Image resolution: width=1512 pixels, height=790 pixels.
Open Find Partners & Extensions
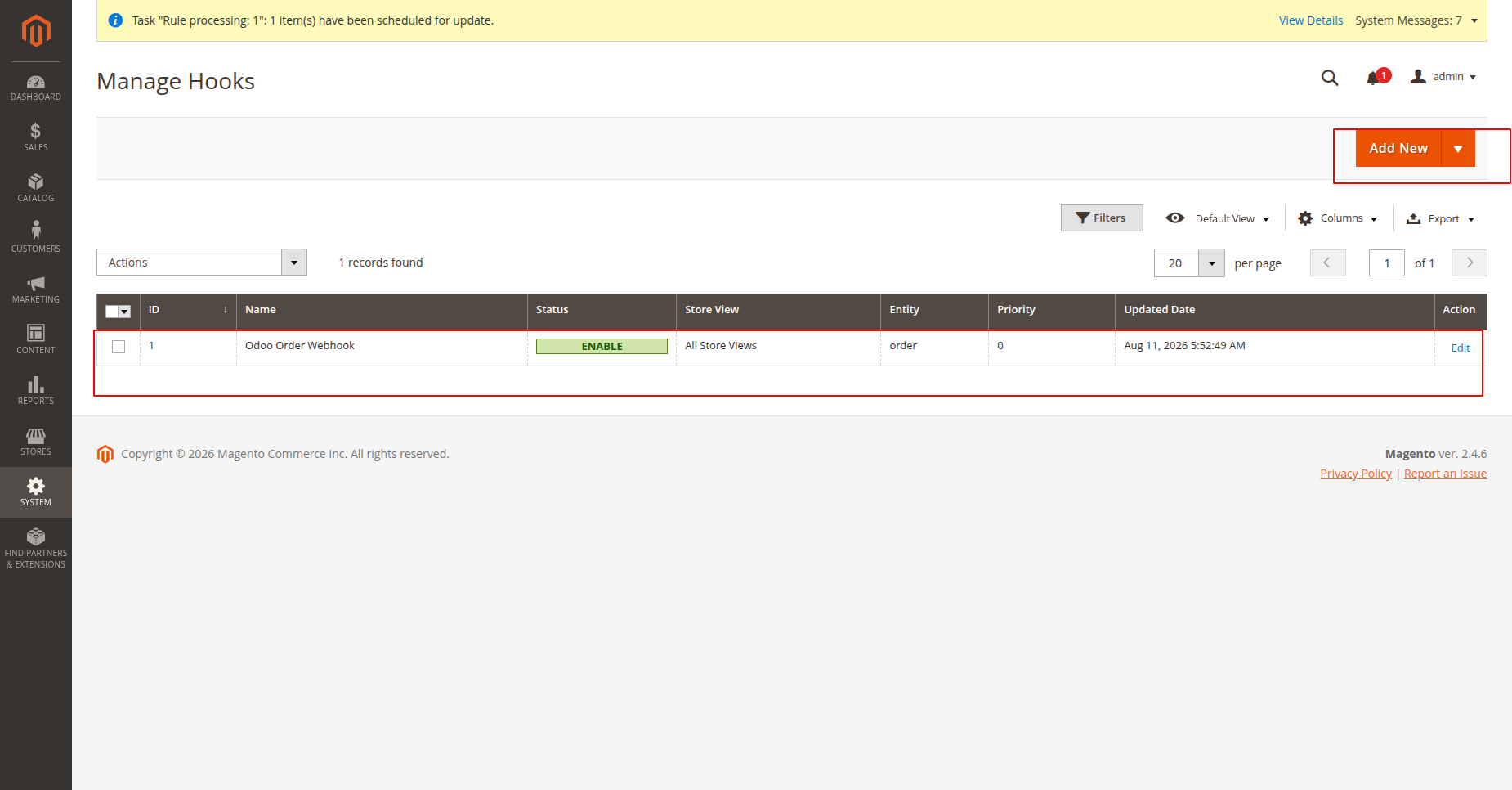[x=36, y=549]
